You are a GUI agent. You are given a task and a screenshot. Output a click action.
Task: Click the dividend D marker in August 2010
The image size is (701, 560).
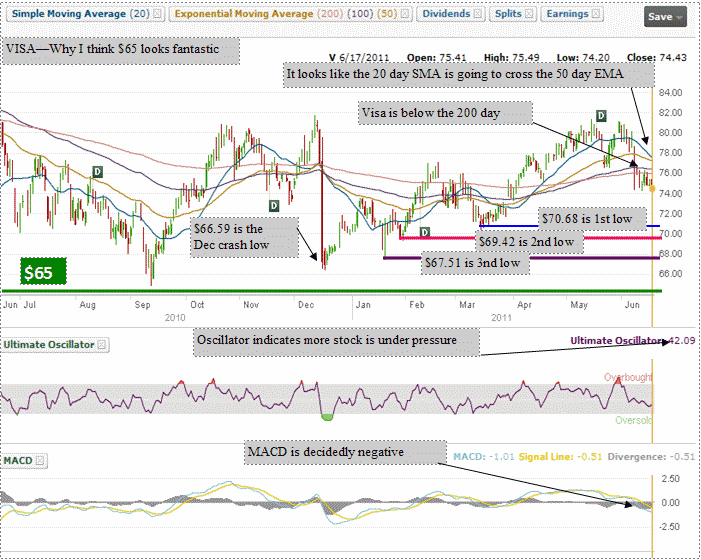click(x=97, y=172)
